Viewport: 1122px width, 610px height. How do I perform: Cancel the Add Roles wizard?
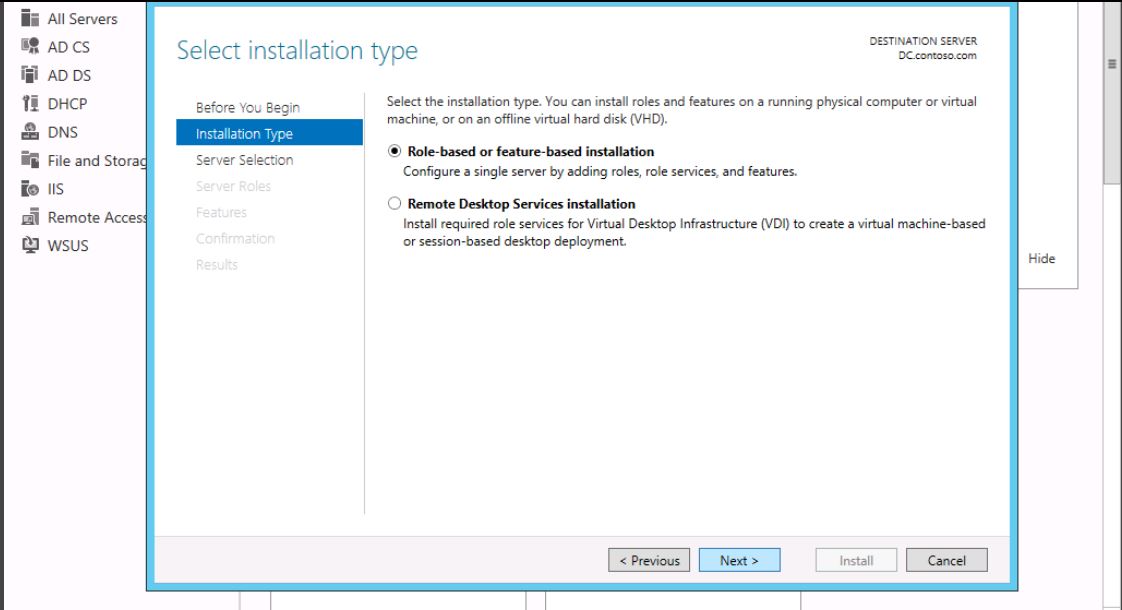point(946,560)
